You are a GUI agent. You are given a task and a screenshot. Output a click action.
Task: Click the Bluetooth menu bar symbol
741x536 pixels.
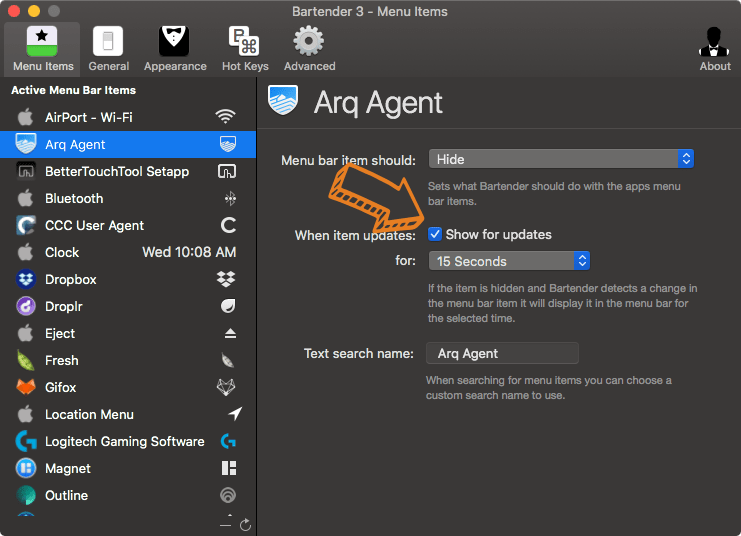pos(230,199)
